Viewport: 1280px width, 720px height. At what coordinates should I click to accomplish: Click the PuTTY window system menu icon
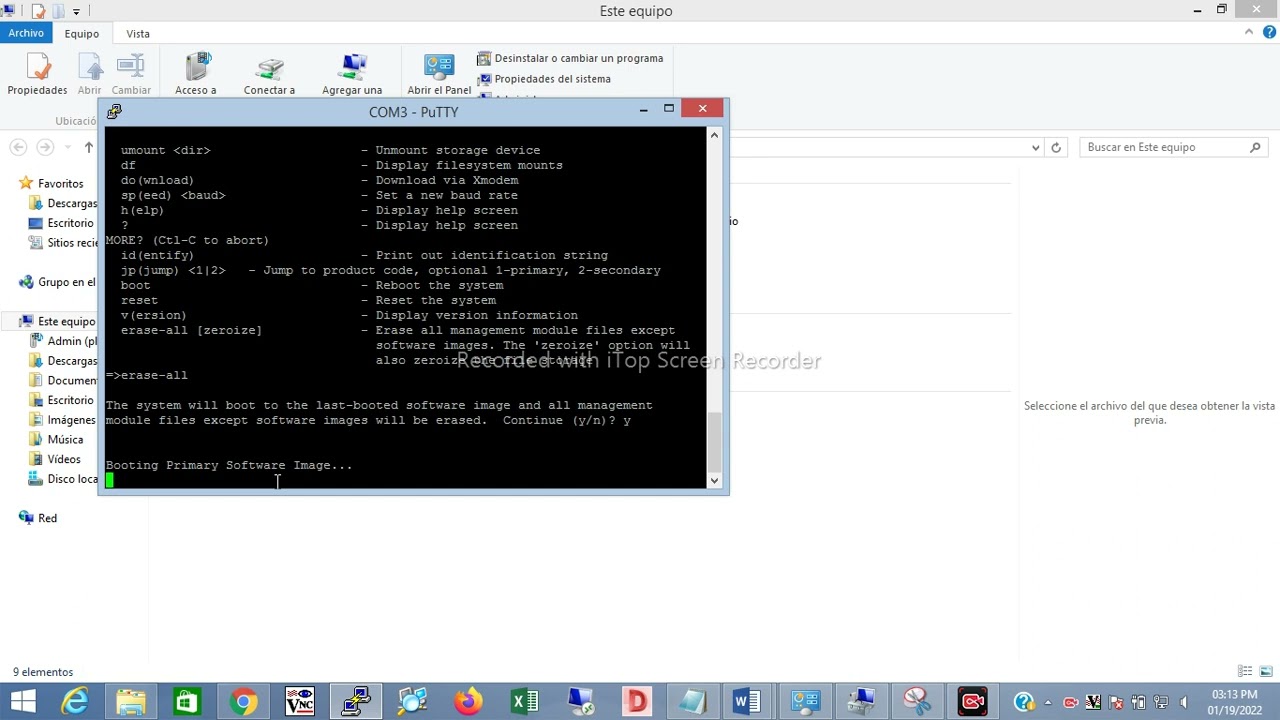[x=114, y=111]
